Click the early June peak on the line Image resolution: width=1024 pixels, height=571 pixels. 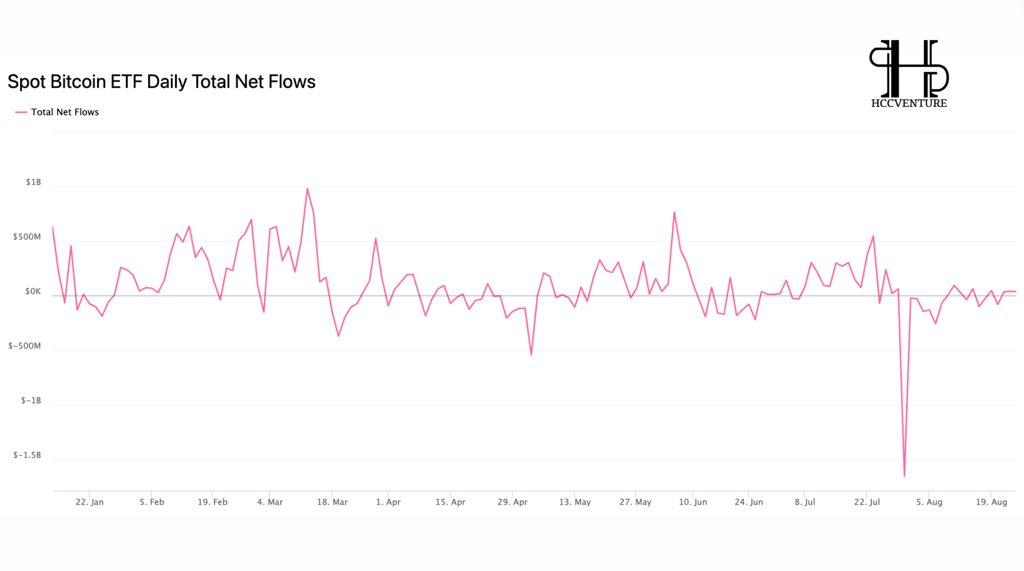click(674, 212)
